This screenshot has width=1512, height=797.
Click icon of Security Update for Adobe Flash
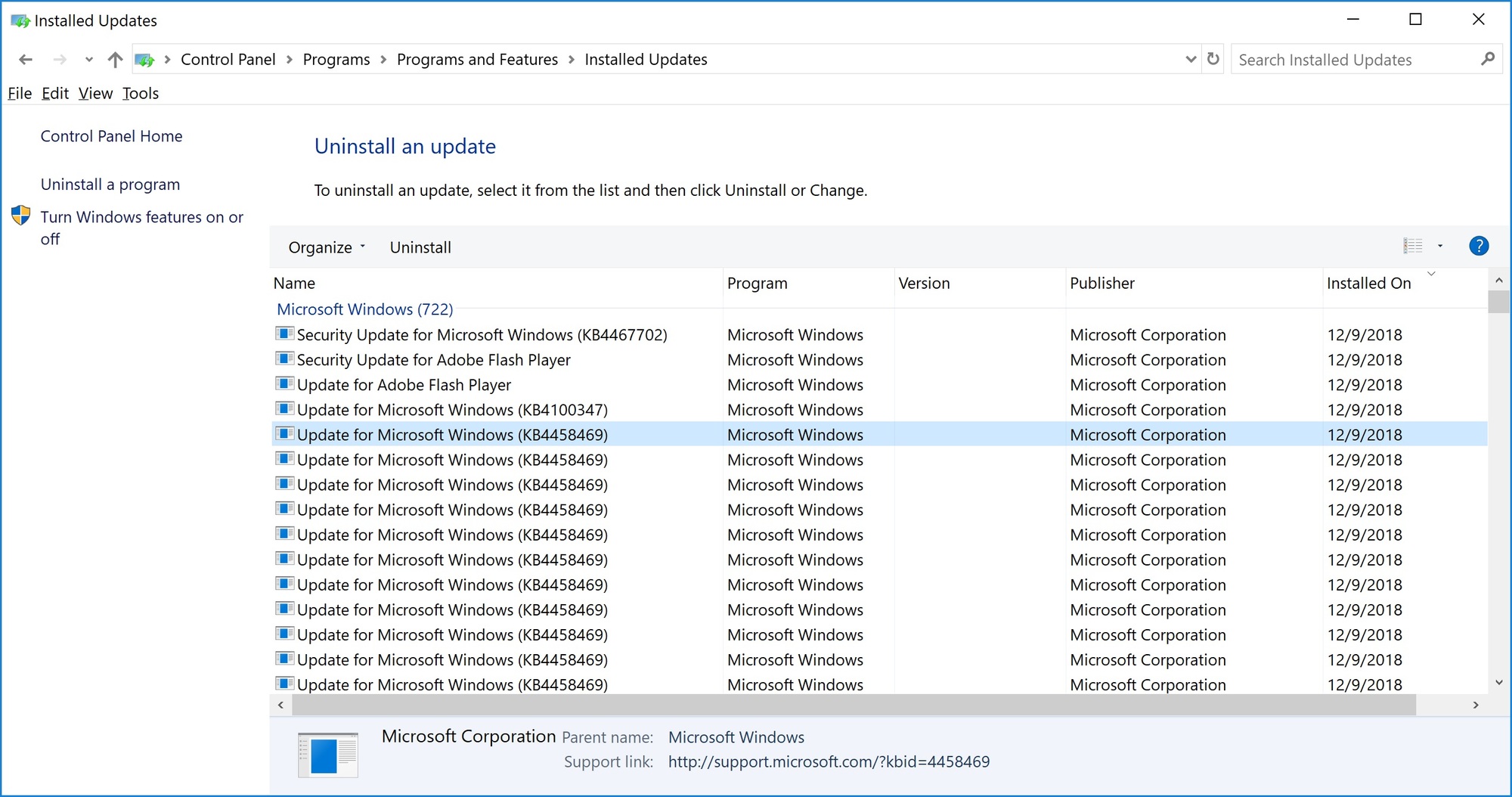[x=284, y=358]
